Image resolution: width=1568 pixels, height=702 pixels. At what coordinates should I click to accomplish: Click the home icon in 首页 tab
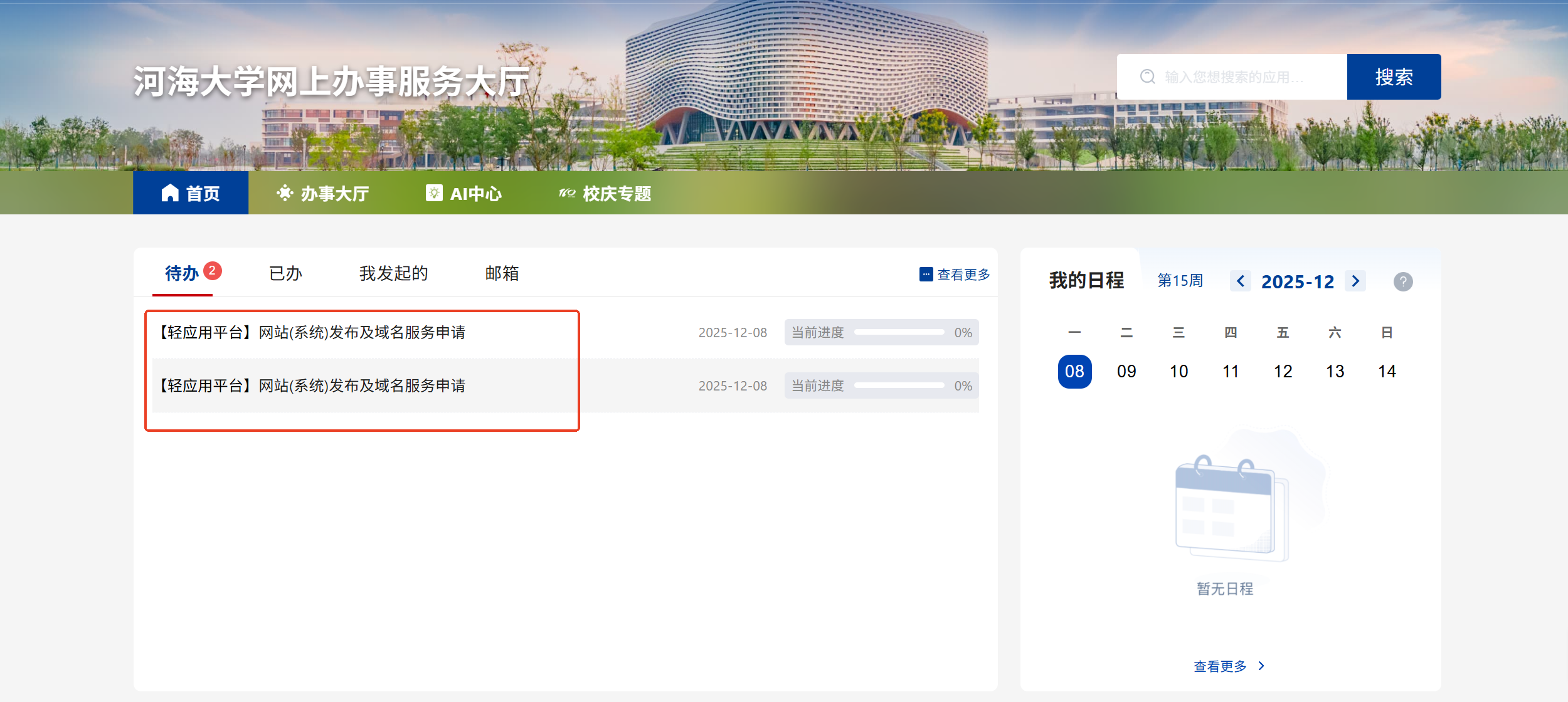coord(170,193)
